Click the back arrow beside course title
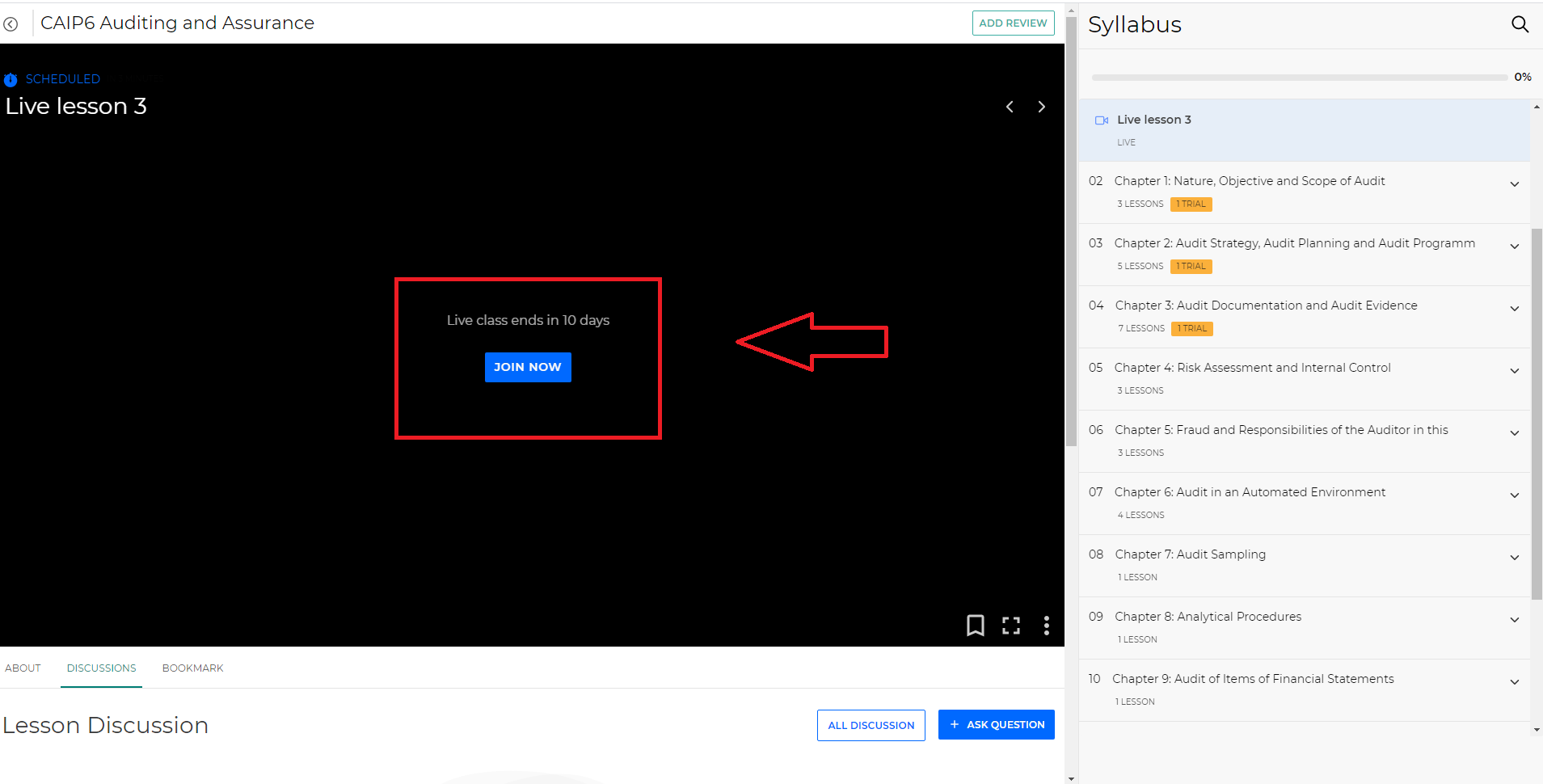Screen dimensions: 1543x784 [x=11, y=24]
